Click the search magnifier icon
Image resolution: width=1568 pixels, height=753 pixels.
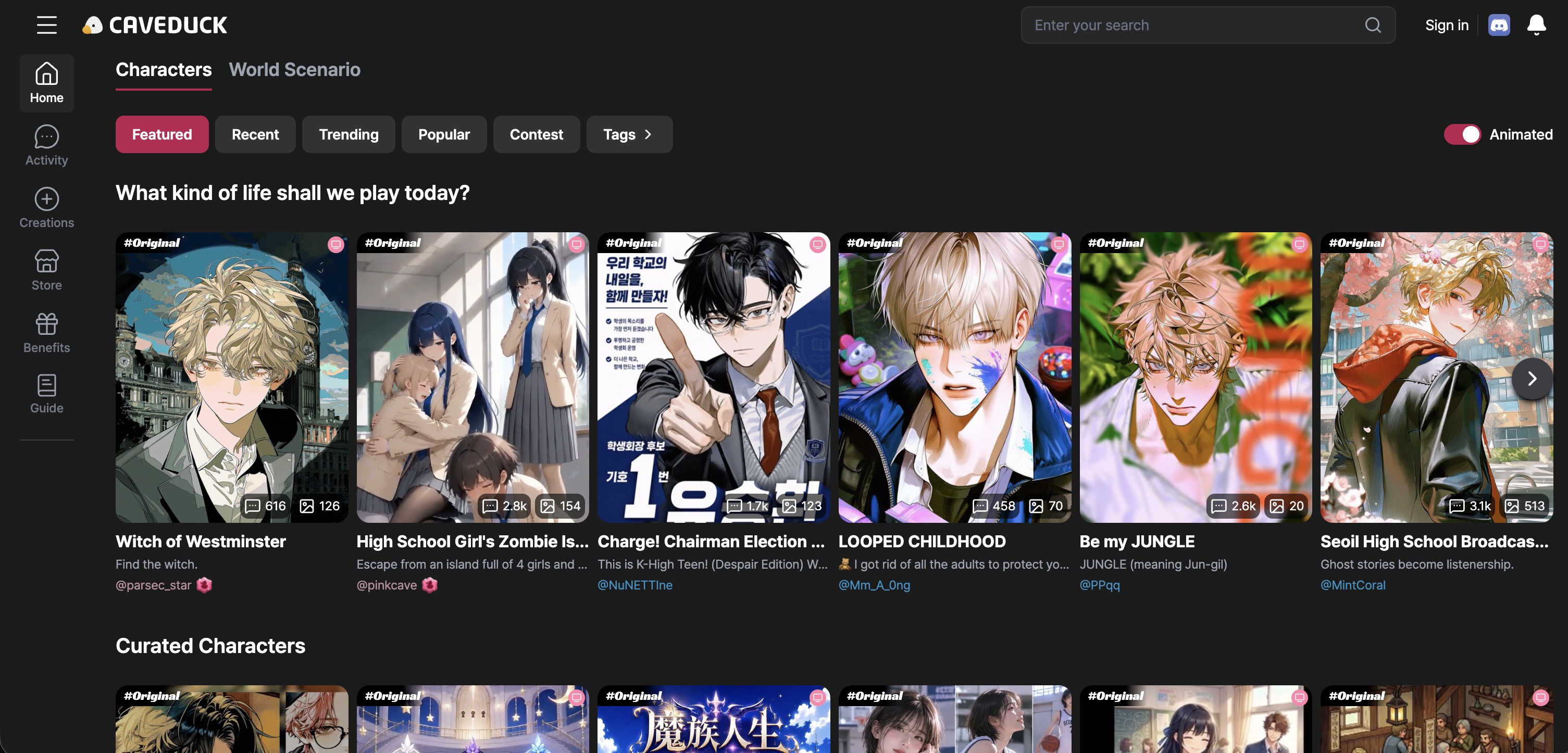coord(1373,25)
